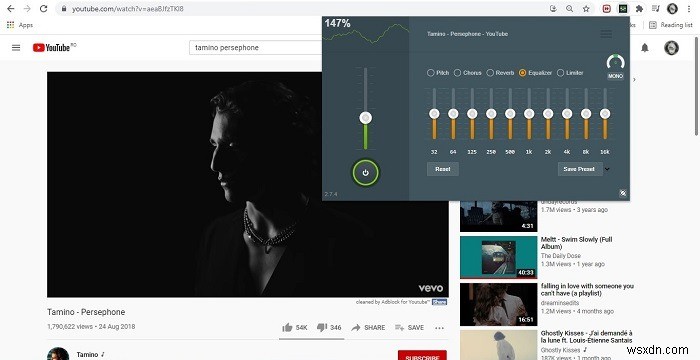Viewport: 700px width, 360px height.
Task: Click the 8k band slider knob
Action: pos(586,114)
